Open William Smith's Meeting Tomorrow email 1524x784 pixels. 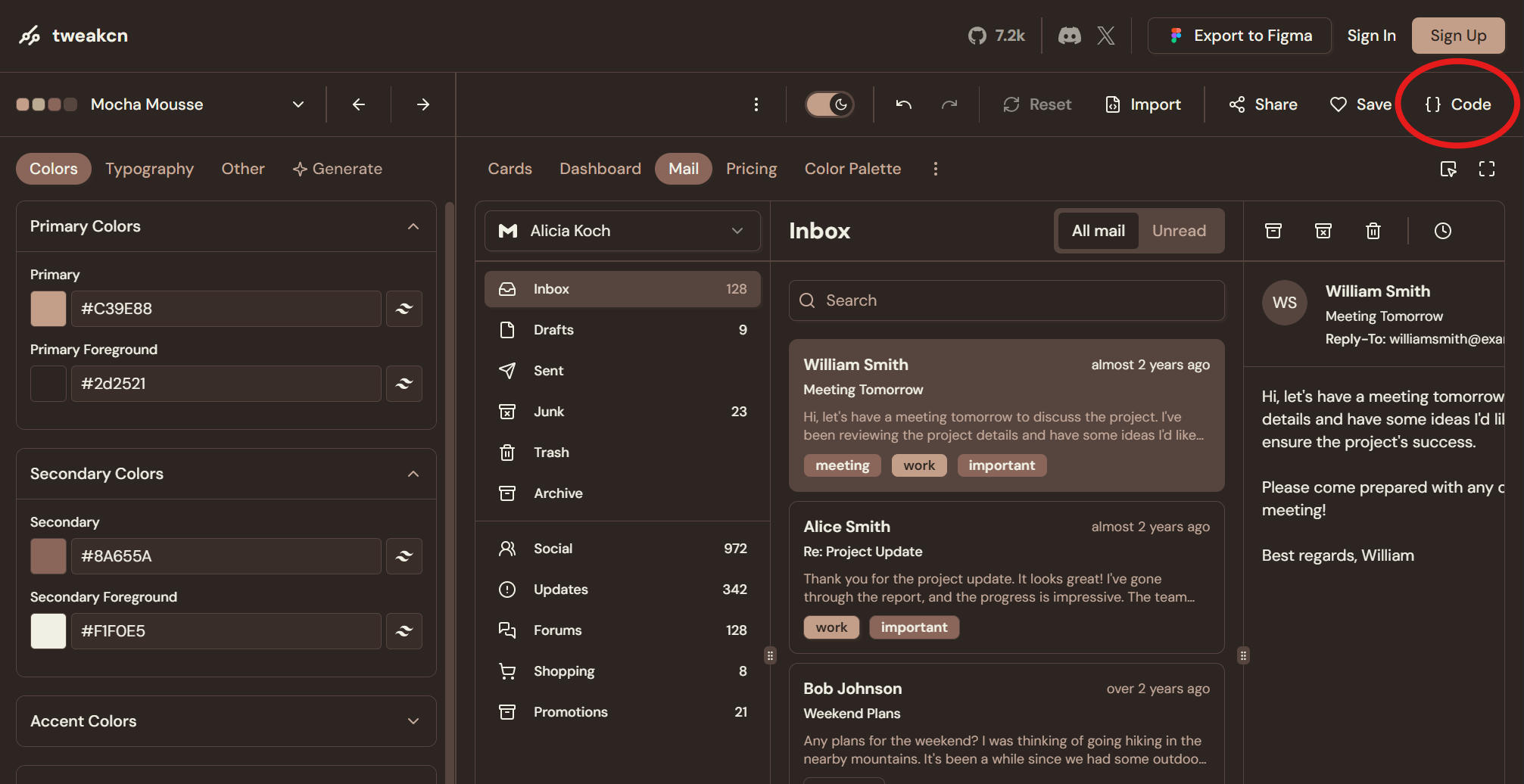(1006, 415)
